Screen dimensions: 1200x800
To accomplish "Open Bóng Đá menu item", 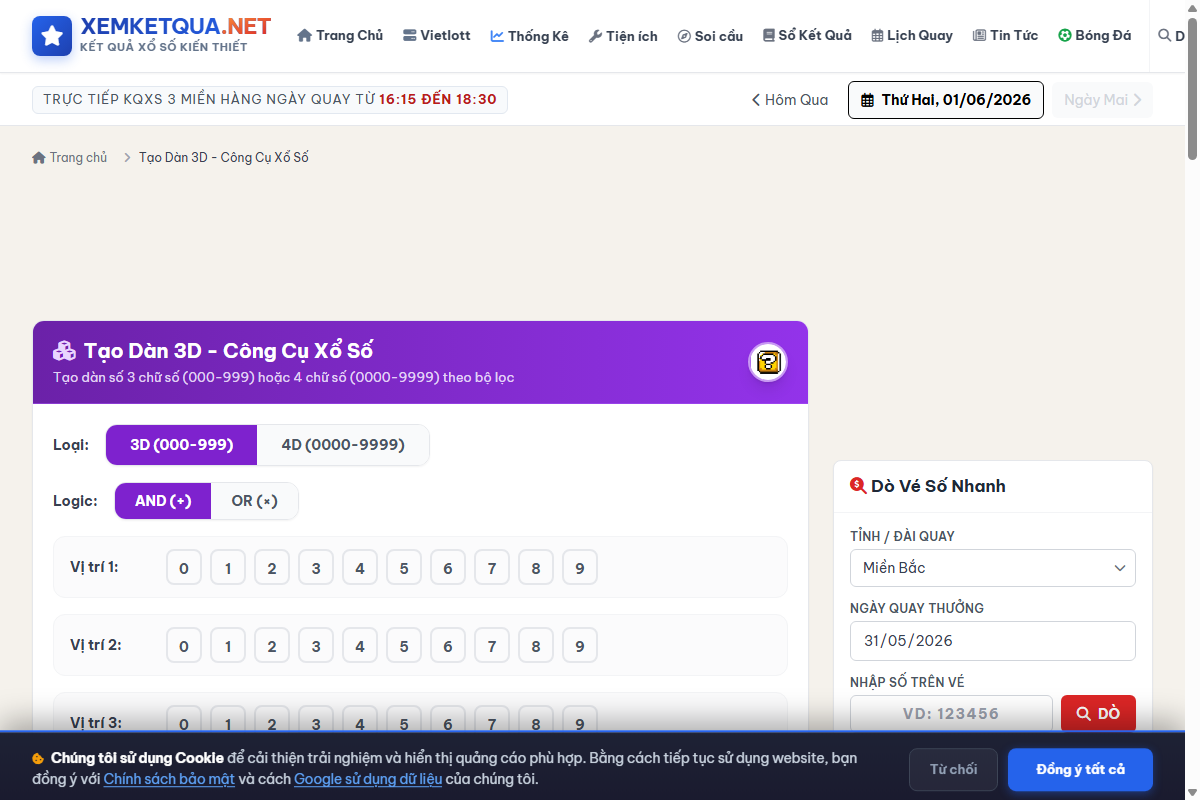I will click(1094, 36).
